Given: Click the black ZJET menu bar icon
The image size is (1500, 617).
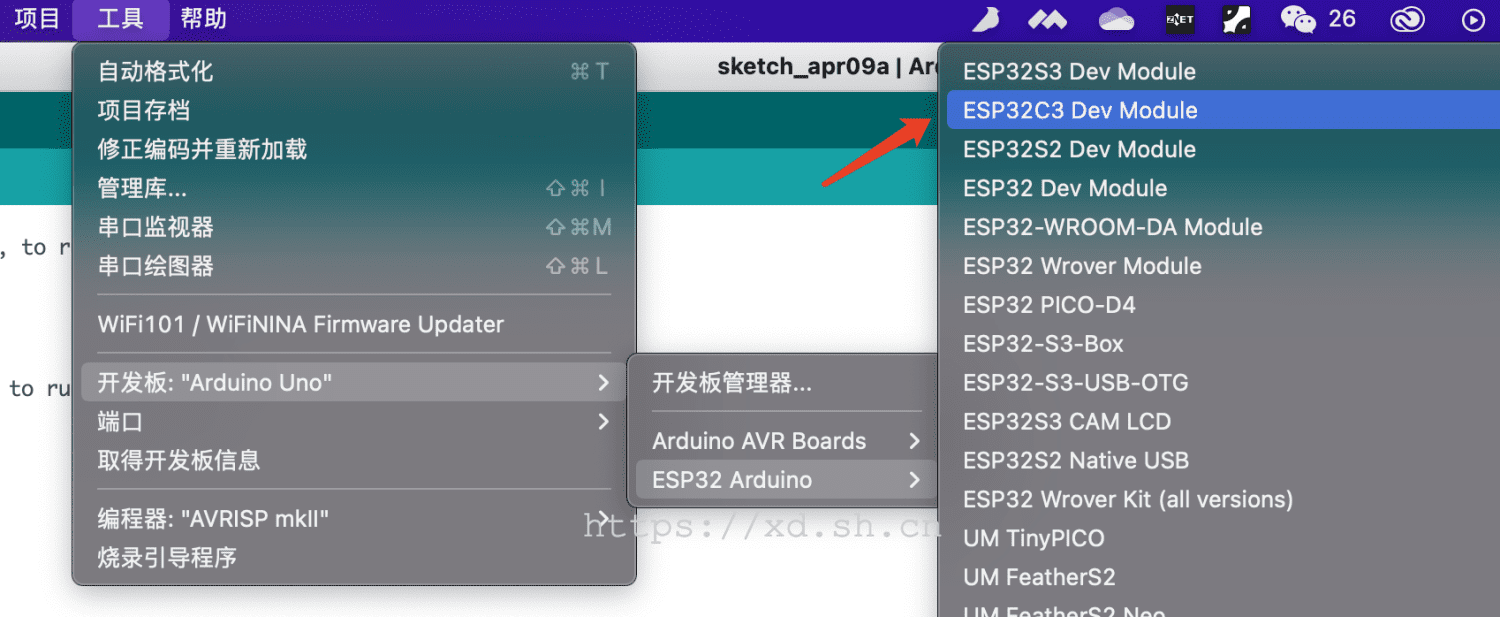Looking at the screenshot, I should 1180,19.
